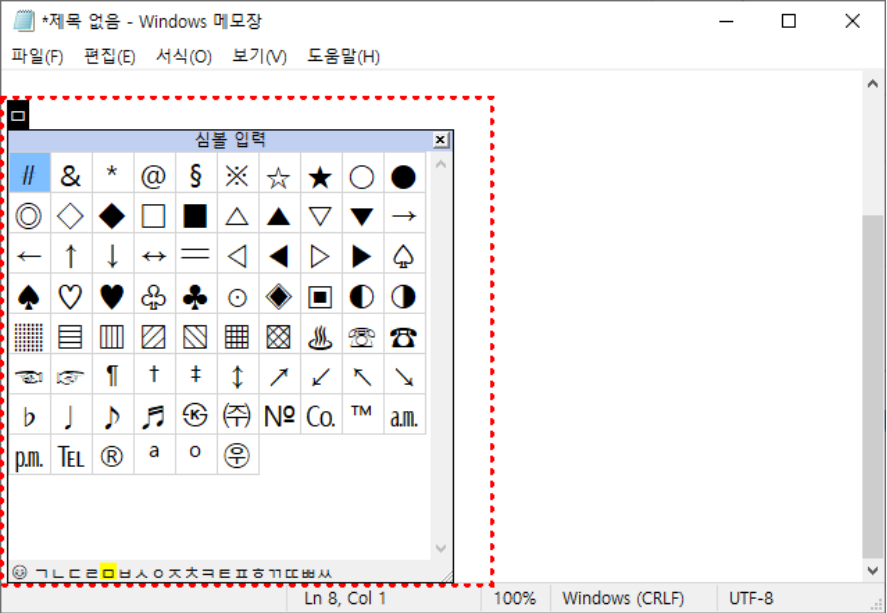Switch to the ㅂ symbol category
This screenshot has width=887, height=613.
[125, 573]
